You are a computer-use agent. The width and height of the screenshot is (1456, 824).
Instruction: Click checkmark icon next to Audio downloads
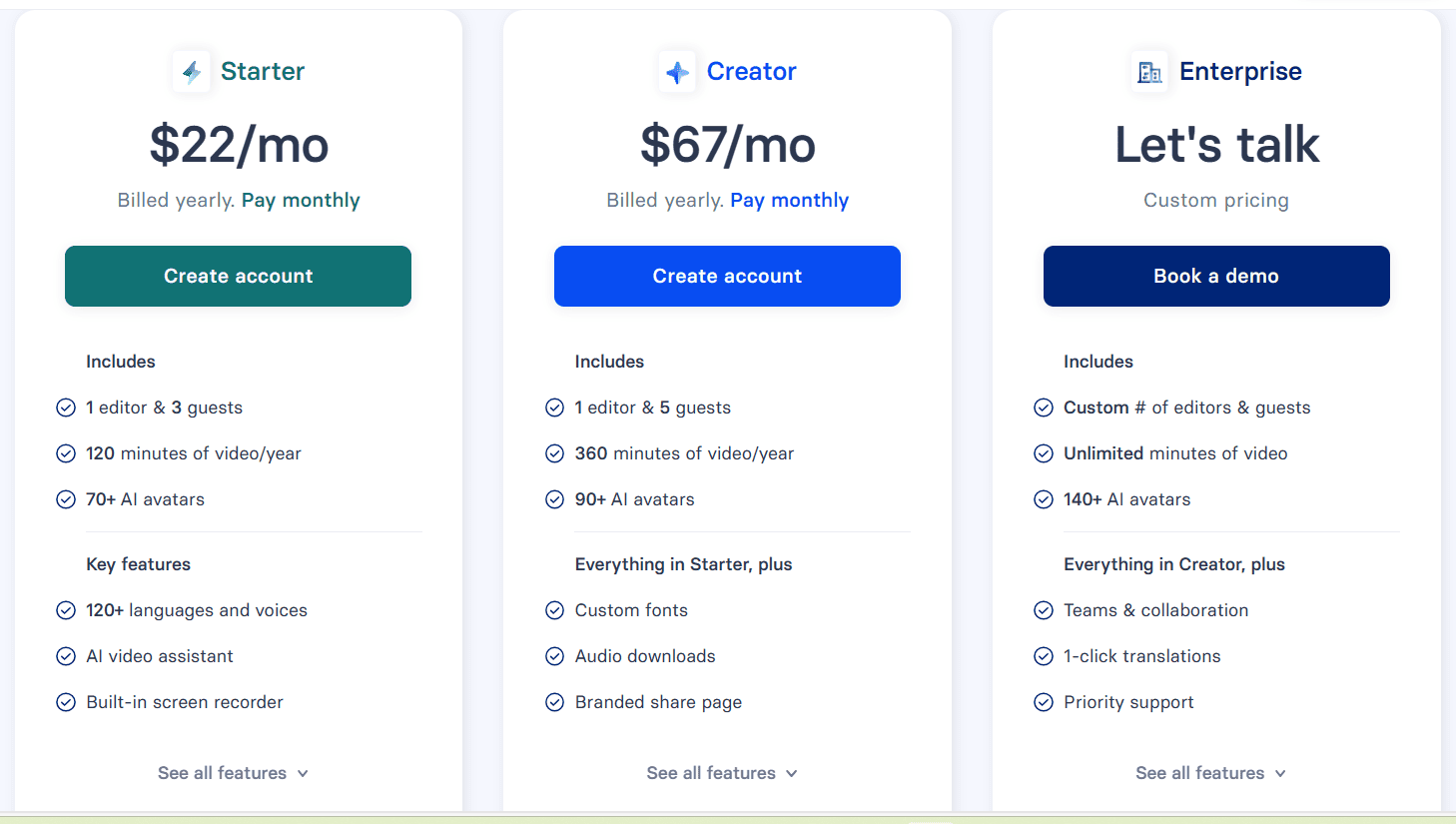point(555,656)
